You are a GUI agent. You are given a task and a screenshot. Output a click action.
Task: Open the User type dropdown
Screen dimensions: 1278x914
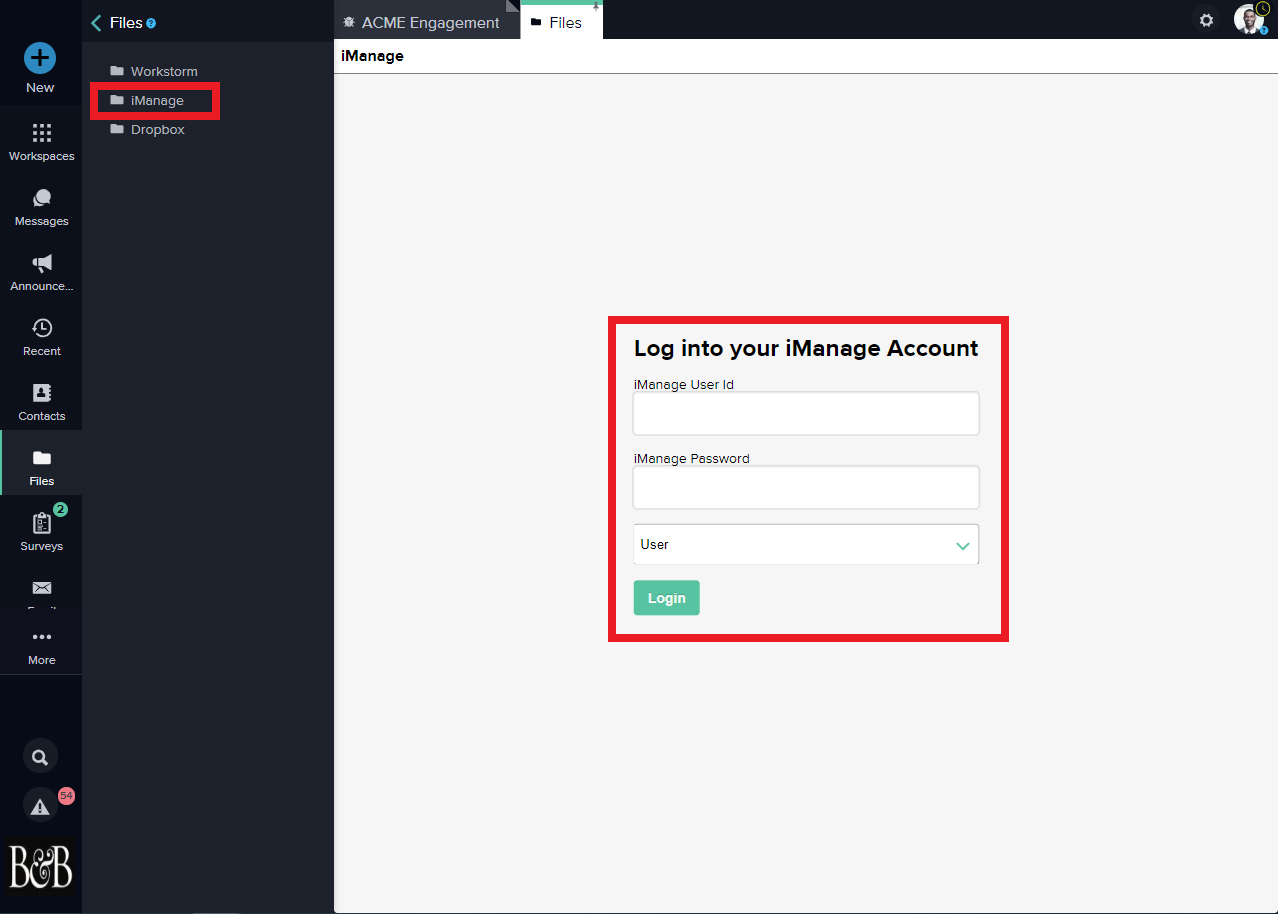[x=806, y=545]
